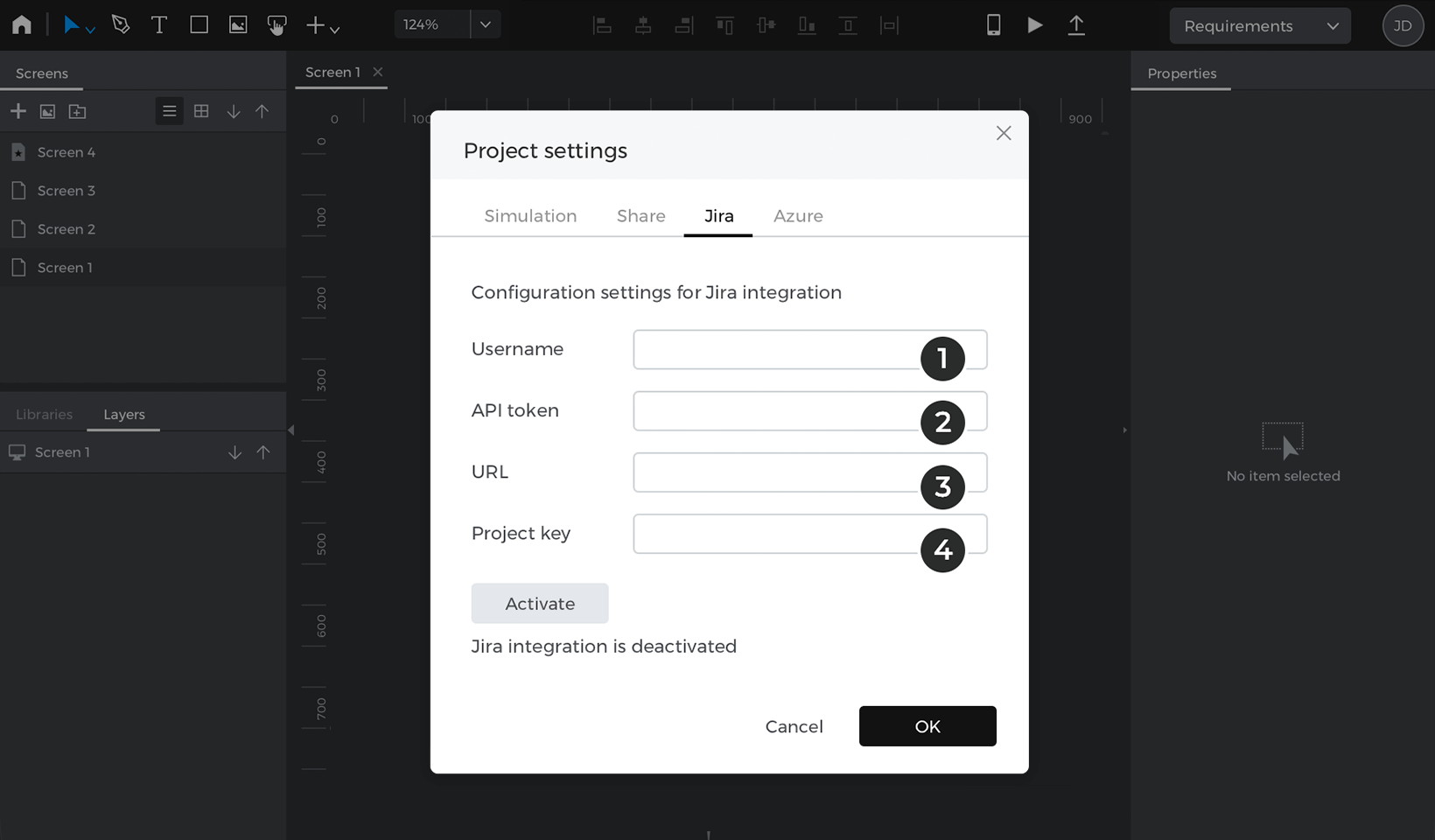
Task: Click align vertical middle icon
Action: tap(766, 25)
